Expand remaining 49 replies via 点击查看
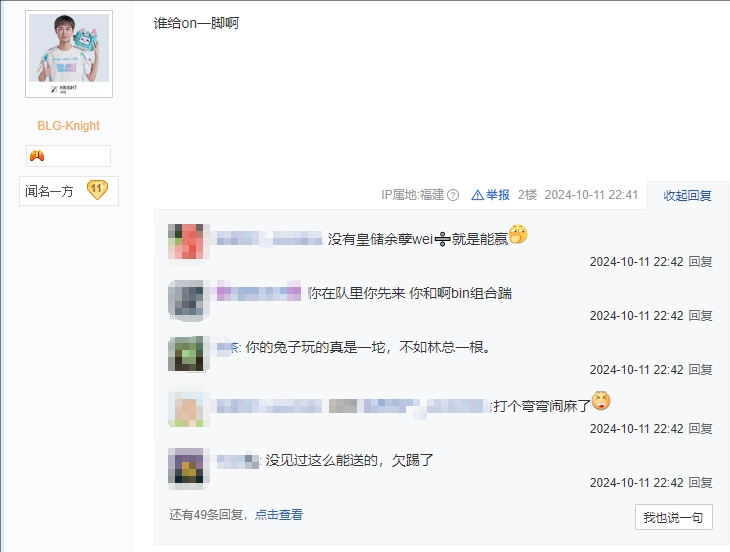The height and width of the screenshot is (552, 730). point(279,514)
